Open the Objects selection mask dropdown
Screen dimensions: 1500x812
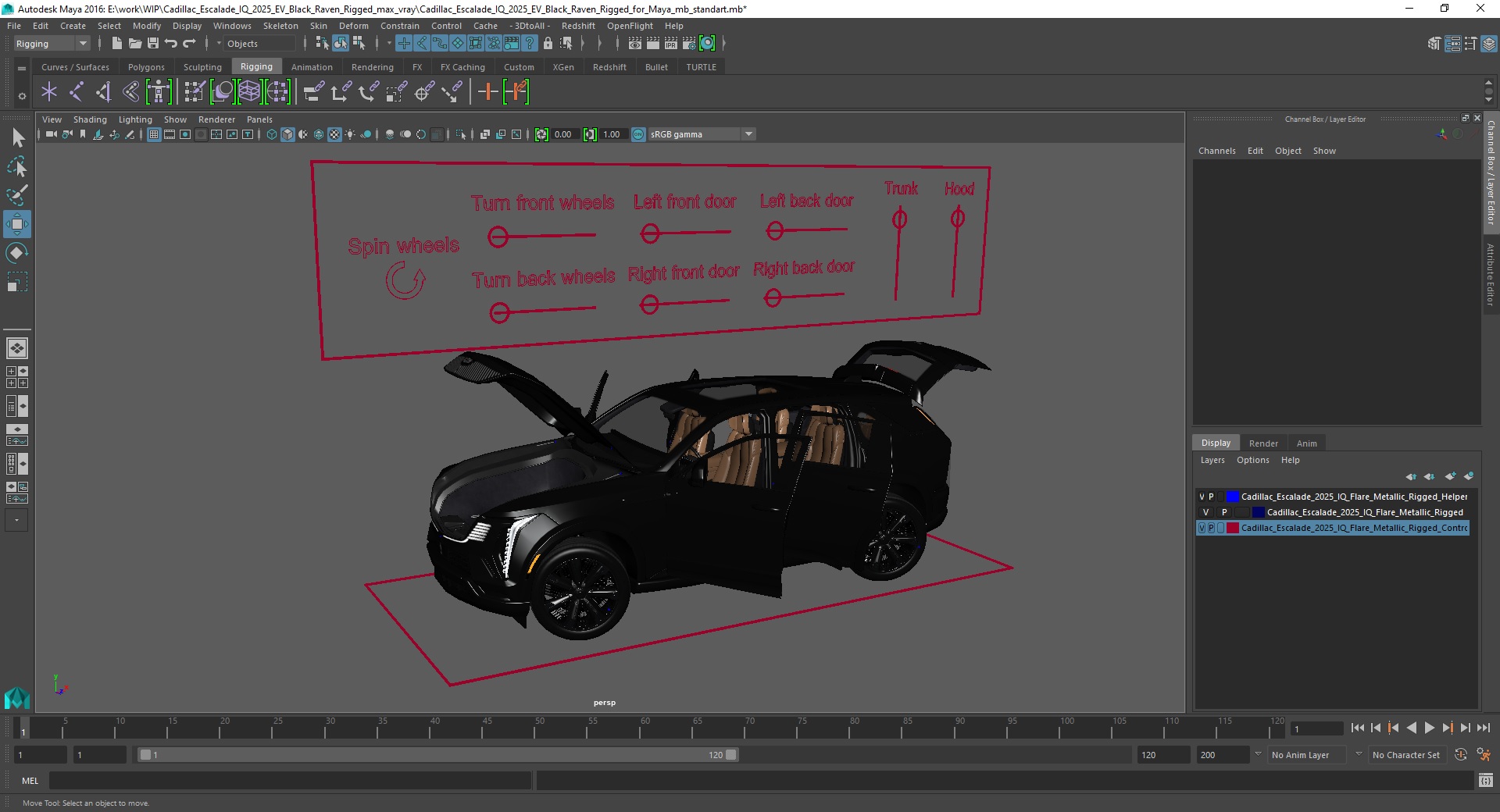(259, 44)
